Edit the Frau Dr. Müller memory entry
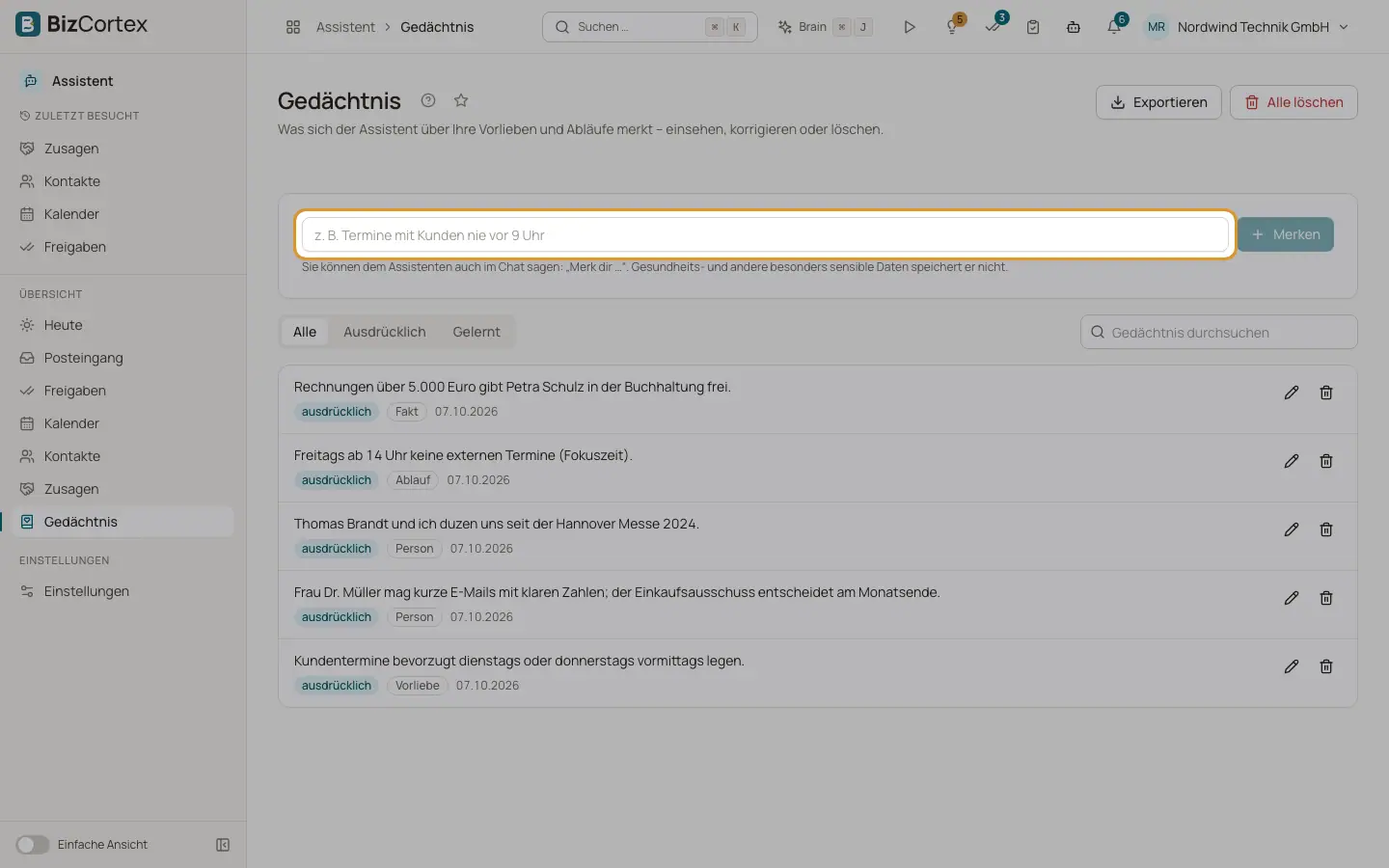The height and width of the screenshot is (868, 1389). pyautogui.click(x=1292, y=598)
